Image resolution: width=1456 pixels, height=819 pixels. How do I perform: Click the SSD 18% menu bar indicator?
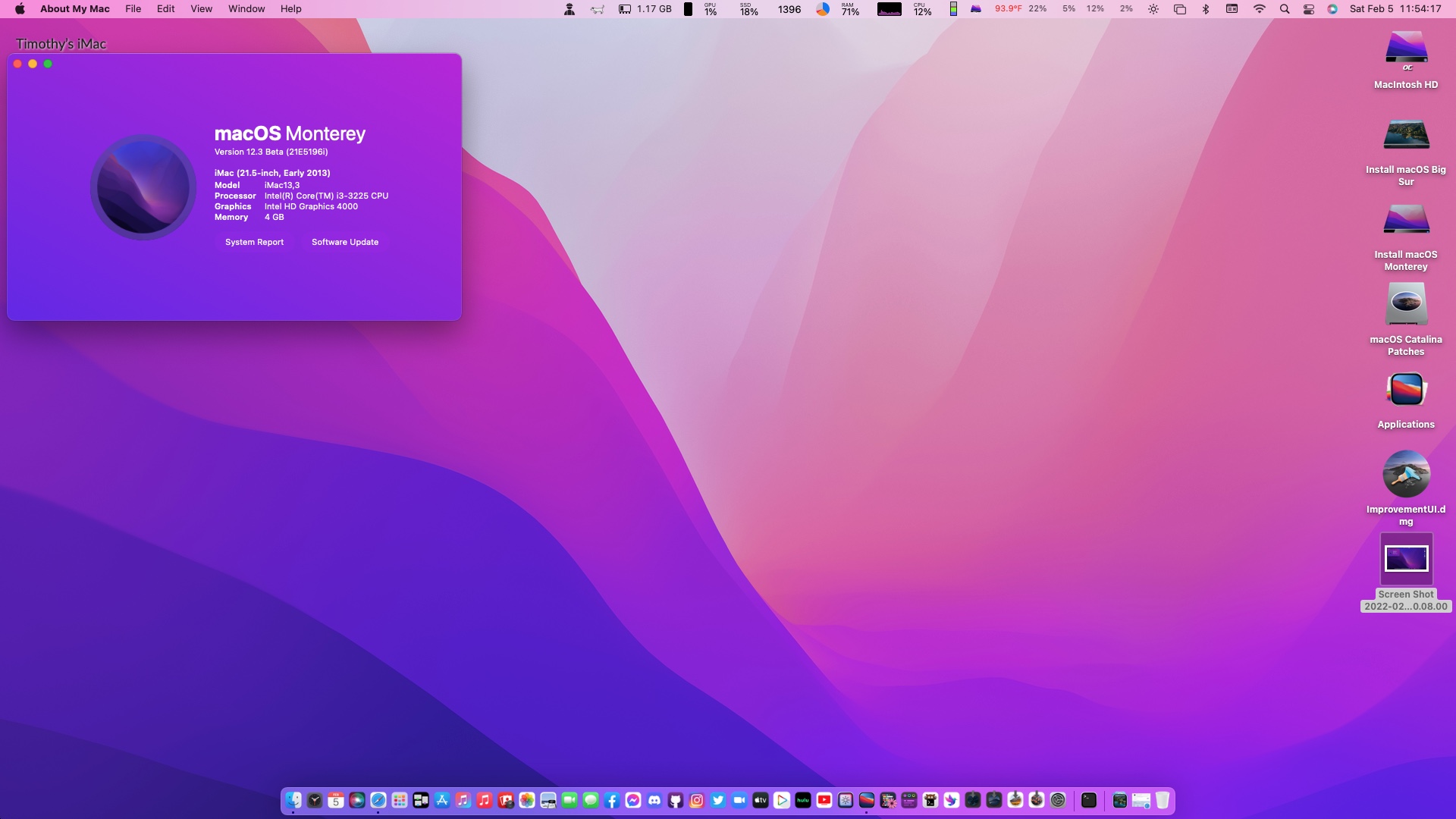pos(748,9)
